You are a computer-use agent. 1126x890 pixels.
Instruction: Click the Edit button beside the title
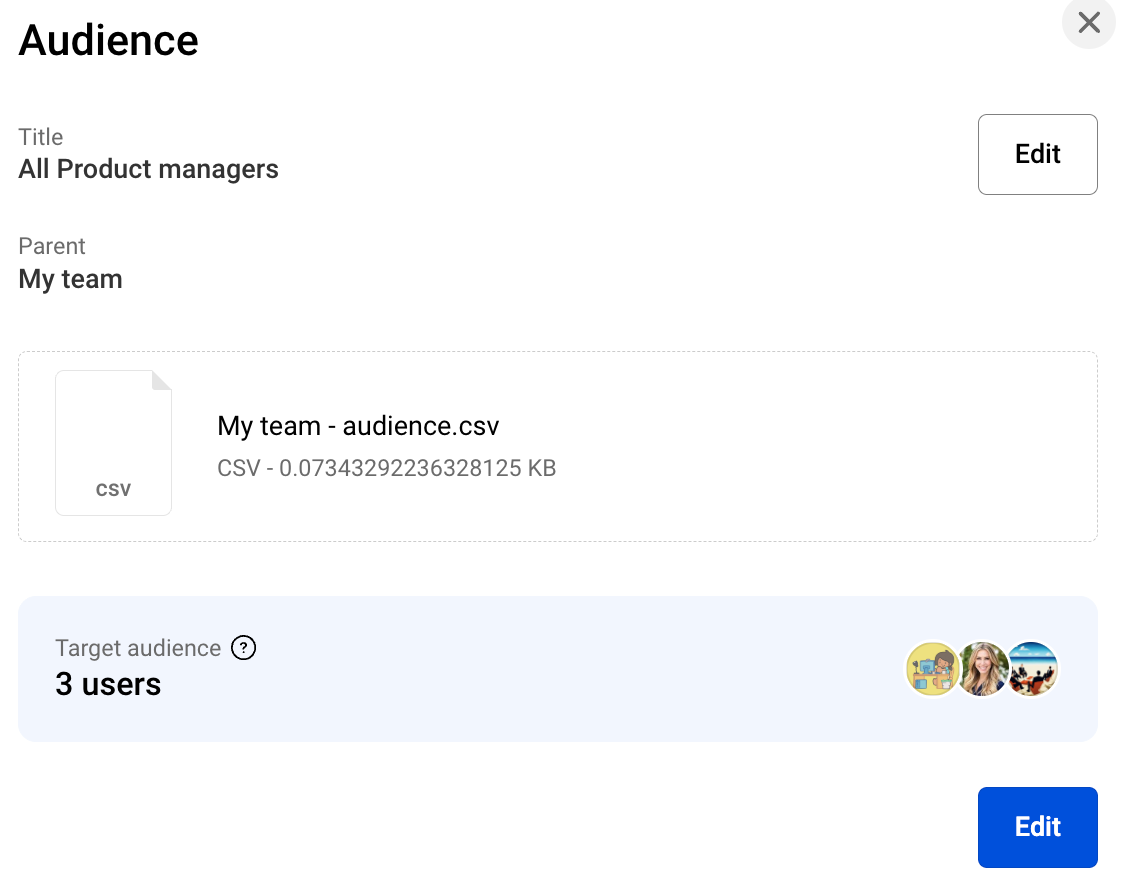click(1037, 154)
